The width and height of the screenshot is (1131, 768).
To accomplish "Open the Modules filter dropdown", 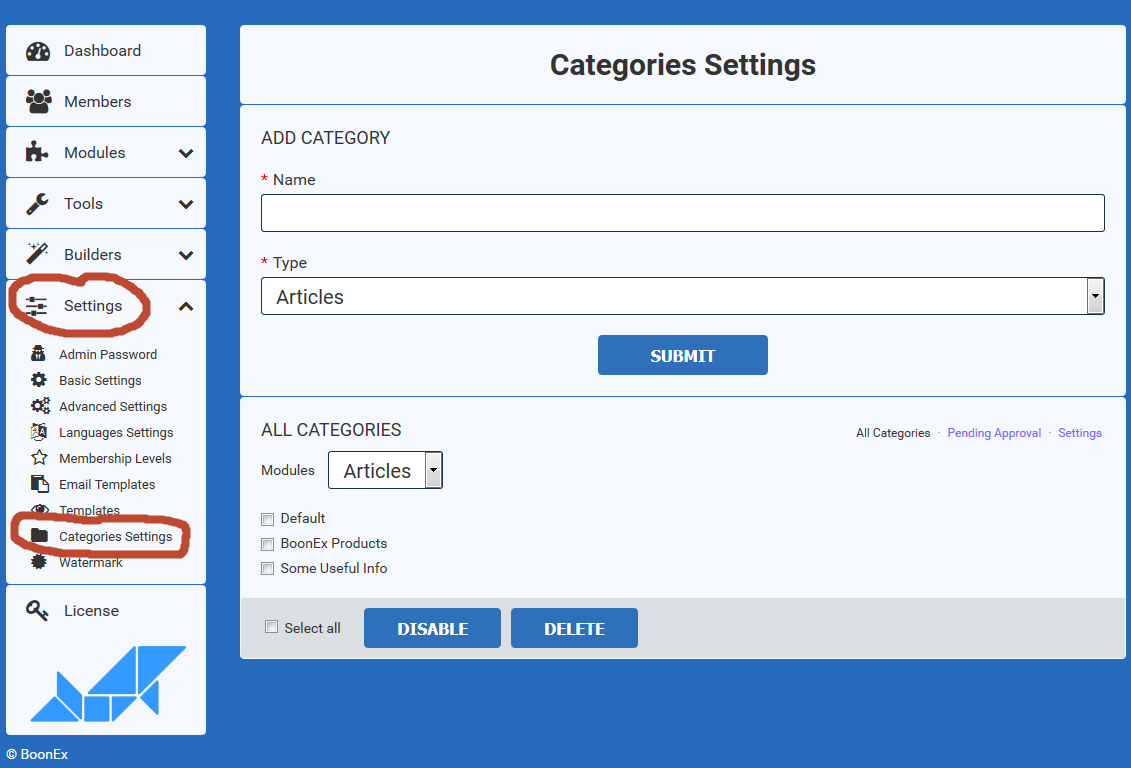I will pyautogui.click(x=385, y=471).
